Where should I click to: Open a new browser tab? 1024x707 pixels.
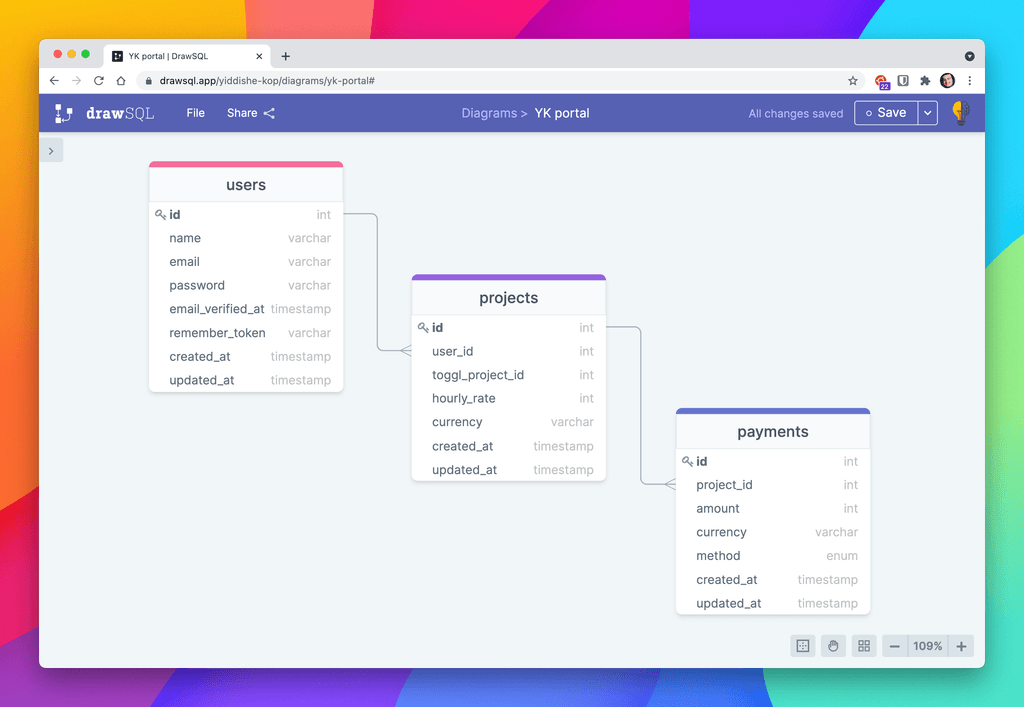[x=285, y=56]
